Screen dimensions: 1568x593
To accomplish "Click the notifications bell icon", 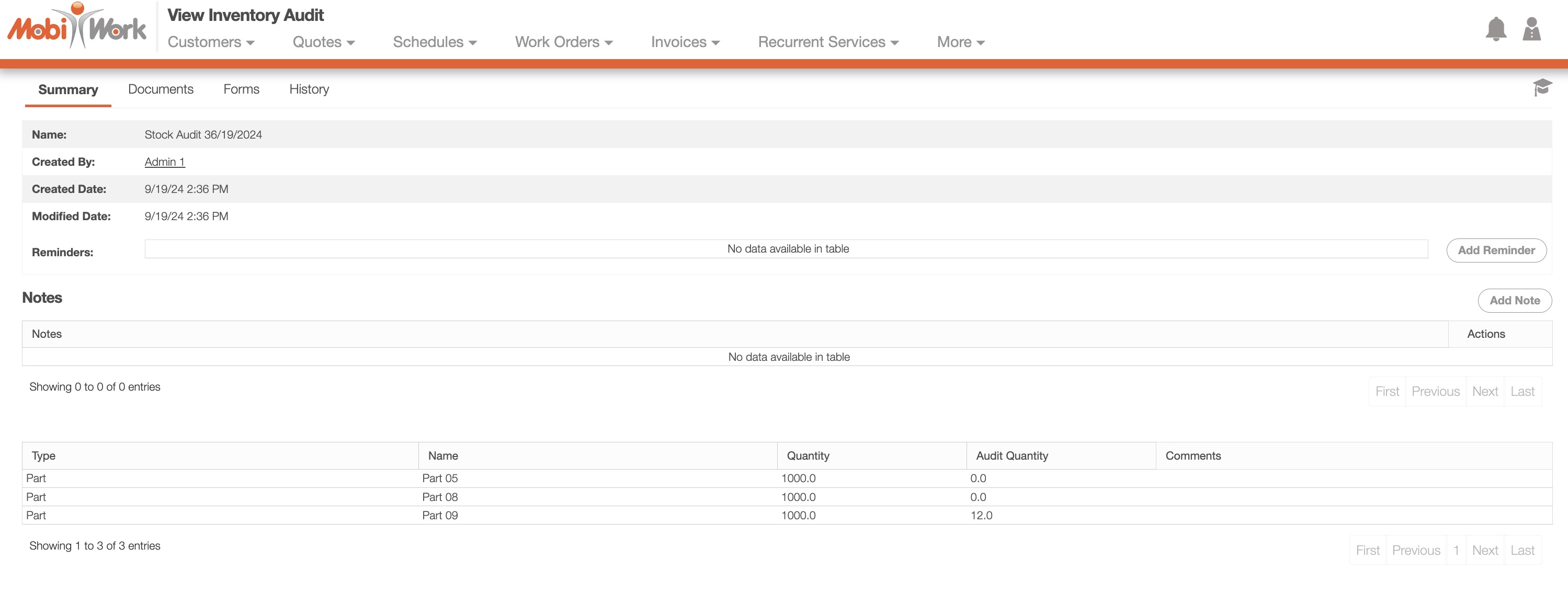I will [x=1496, y=29].
